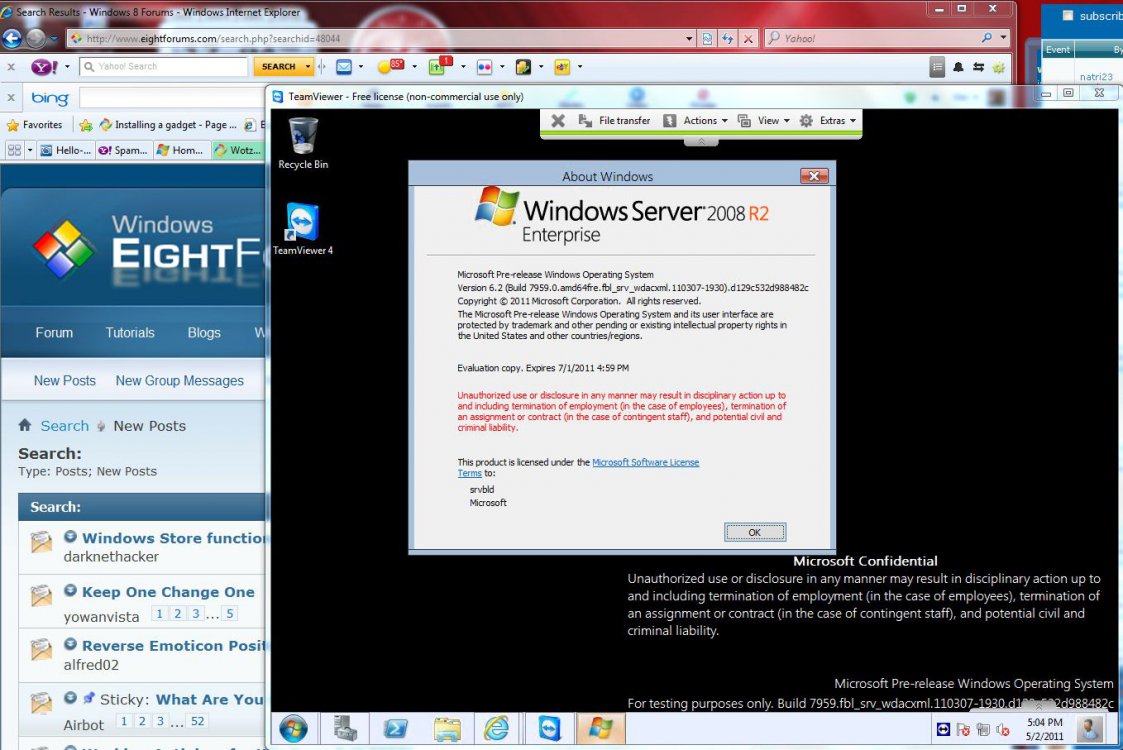Open the Extras dropdown in TeamViewer
1123x750 pixels.
[828, 121]
